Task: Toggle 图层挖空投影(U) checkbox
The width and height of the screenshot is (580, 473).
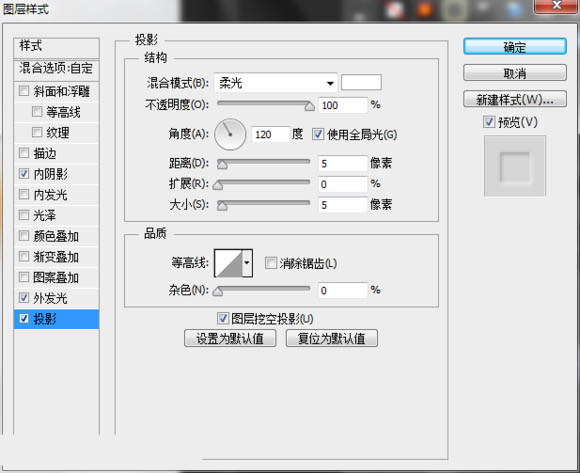Action: click(x=223, y=318)
